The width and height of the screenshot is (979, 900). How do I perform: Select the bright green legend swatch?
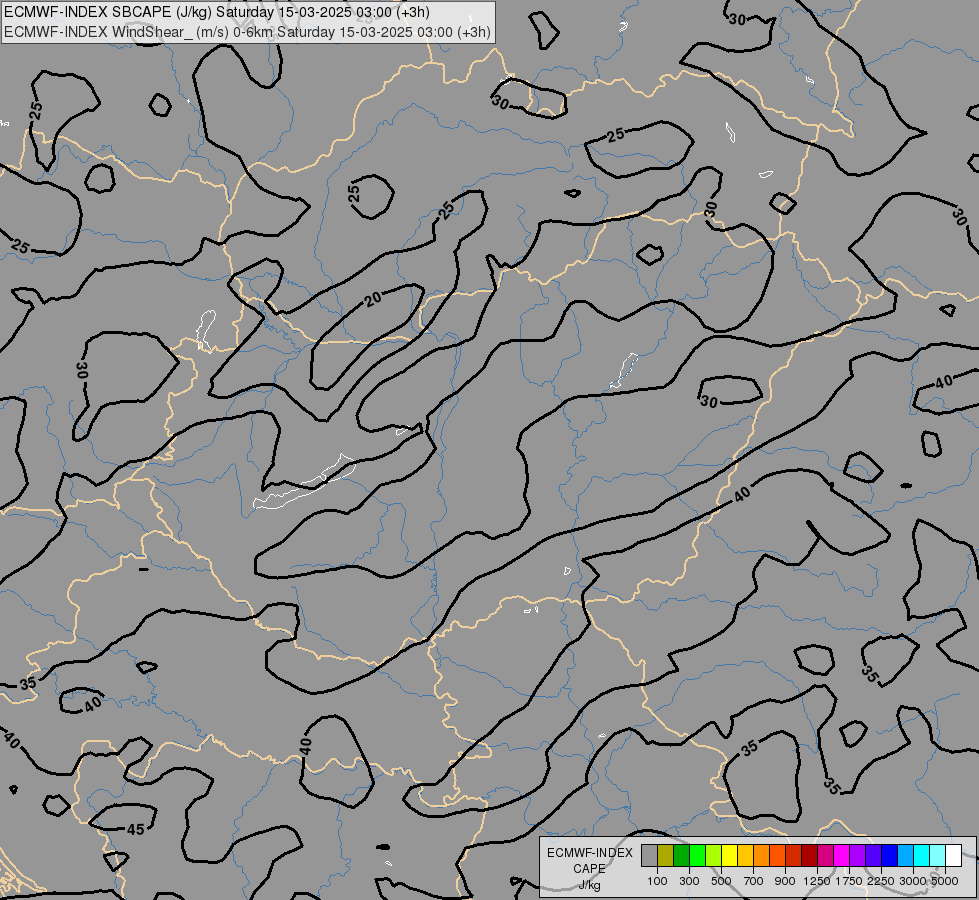pos(697,856)
